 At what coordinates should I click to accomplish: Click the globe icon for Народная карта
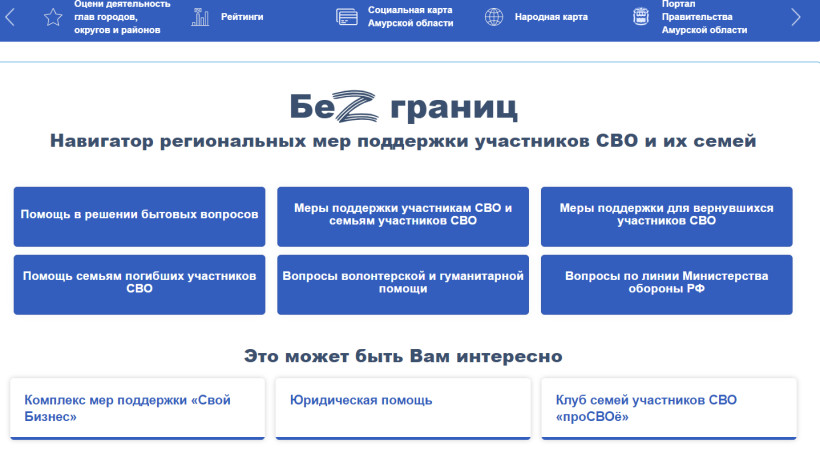[494, 17]
